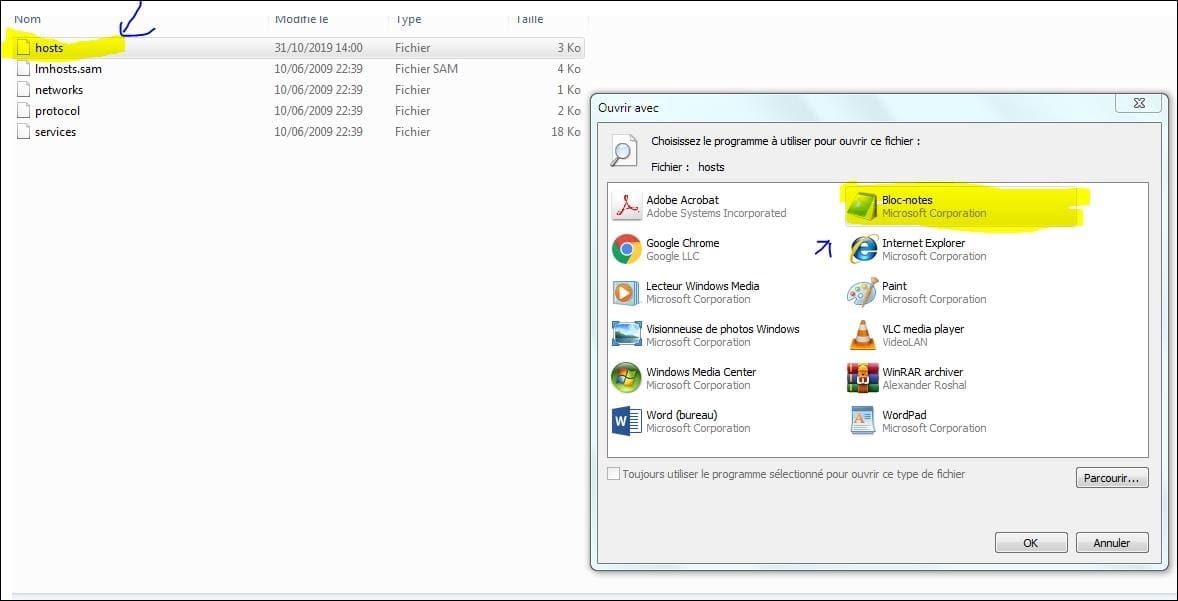Screen dimensions: 1178x601
Task: Click the 18 Ko size cell
Action: tap(566, 131)
